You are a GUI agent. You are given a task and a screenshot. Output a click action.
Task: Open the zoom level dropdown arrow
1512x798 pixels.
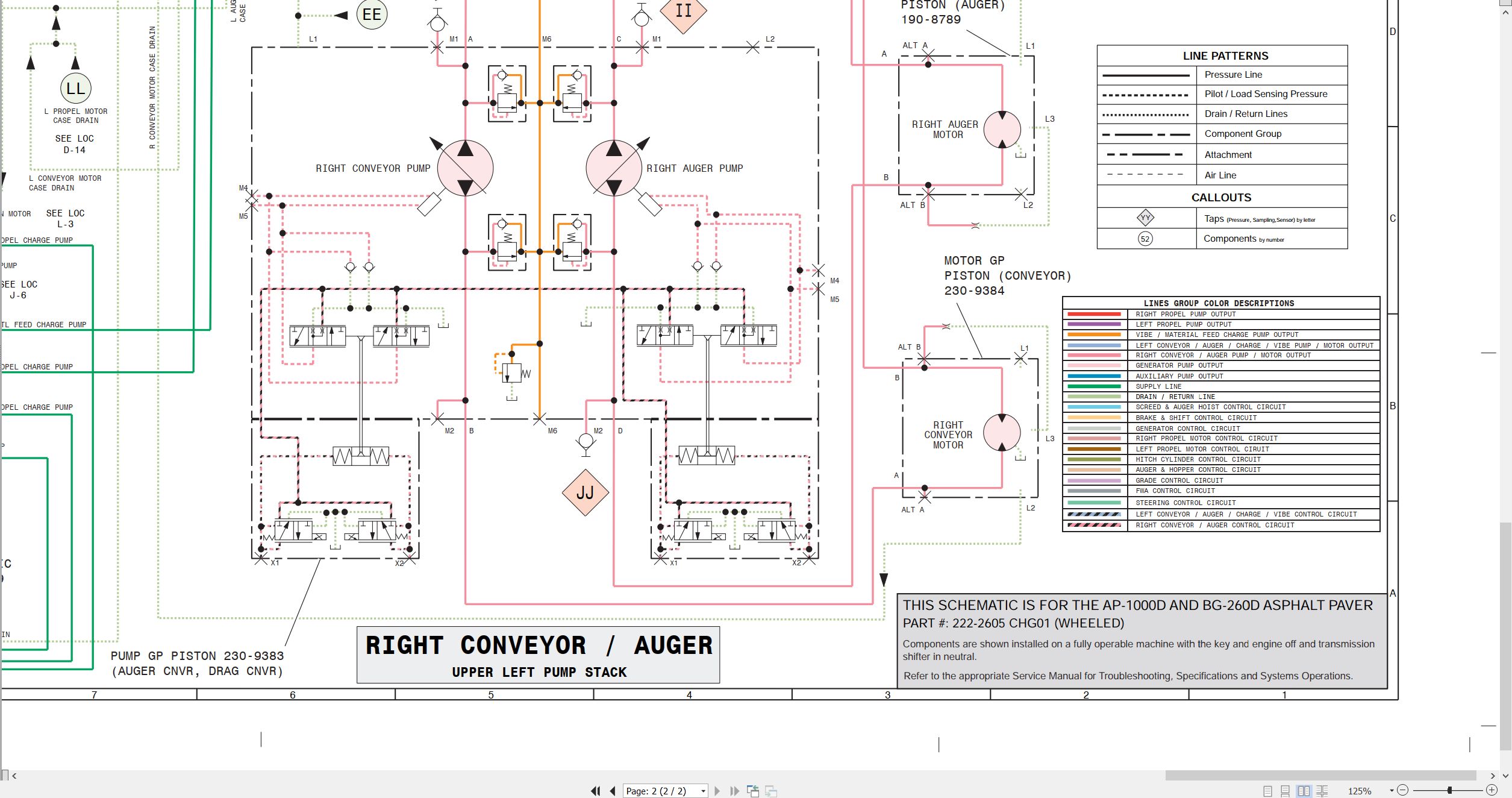(1392, 791)
